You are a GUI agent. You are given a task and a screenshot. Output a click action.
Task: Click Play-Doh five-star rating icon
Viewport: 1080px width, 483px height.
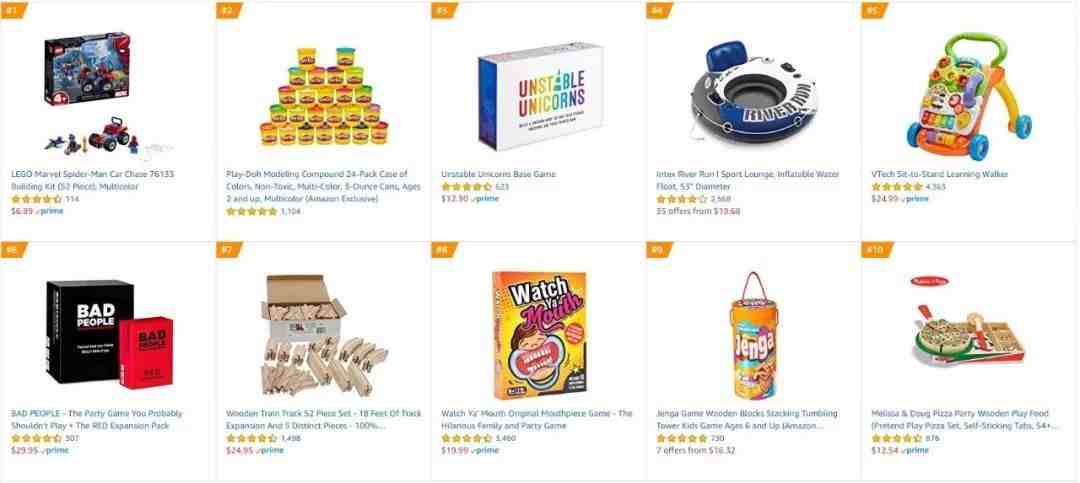251,212
